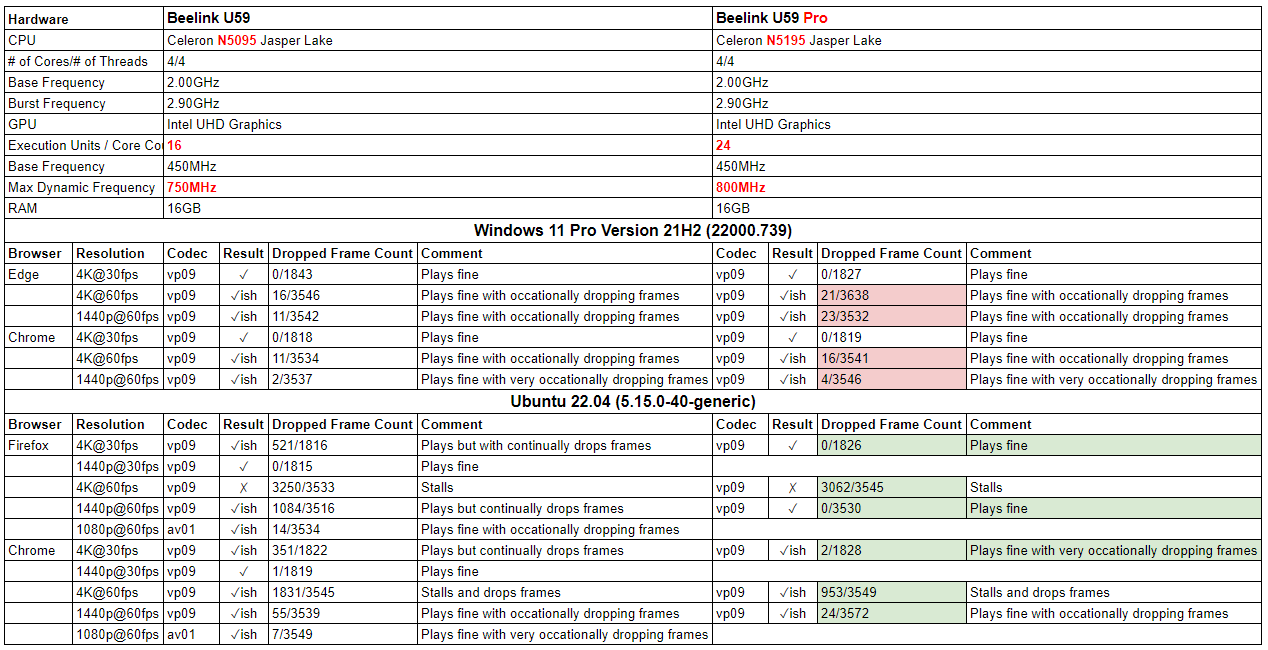Click the "7/3549" dropped frame cell

pos(344,635)
